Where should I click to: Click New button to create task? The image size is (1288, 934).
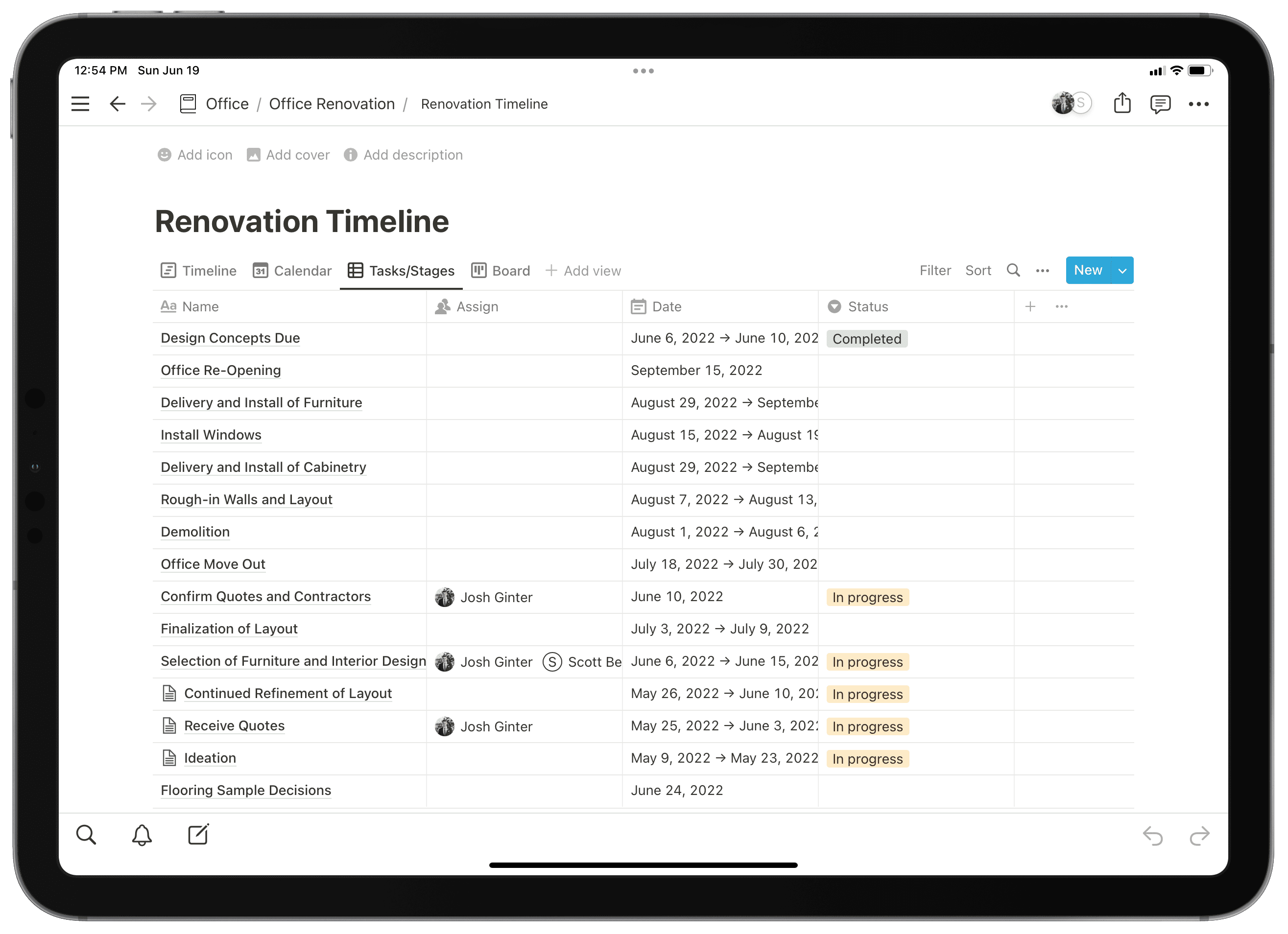[x=1088, y=270]
